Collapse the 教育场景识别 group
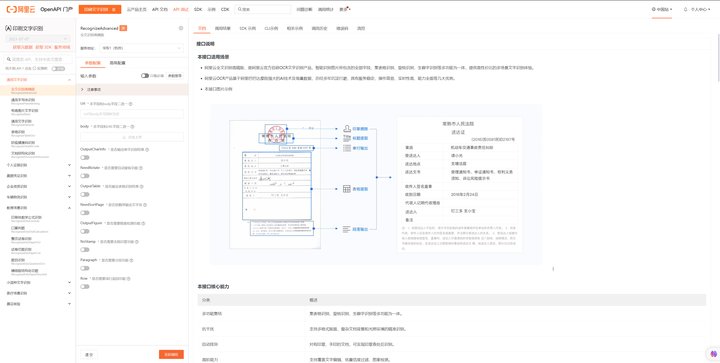The height and width of the screenshot is (363, 720). point(37,208)
